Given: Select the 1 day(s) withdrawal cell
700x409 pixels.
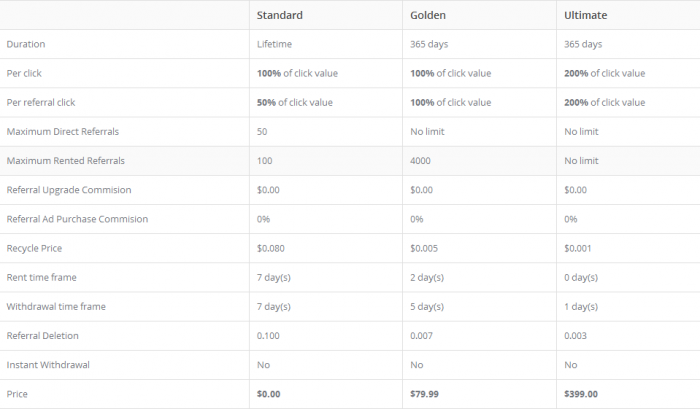Looking at the screenshot, I should pyautogui.click(x=581, y=307).
